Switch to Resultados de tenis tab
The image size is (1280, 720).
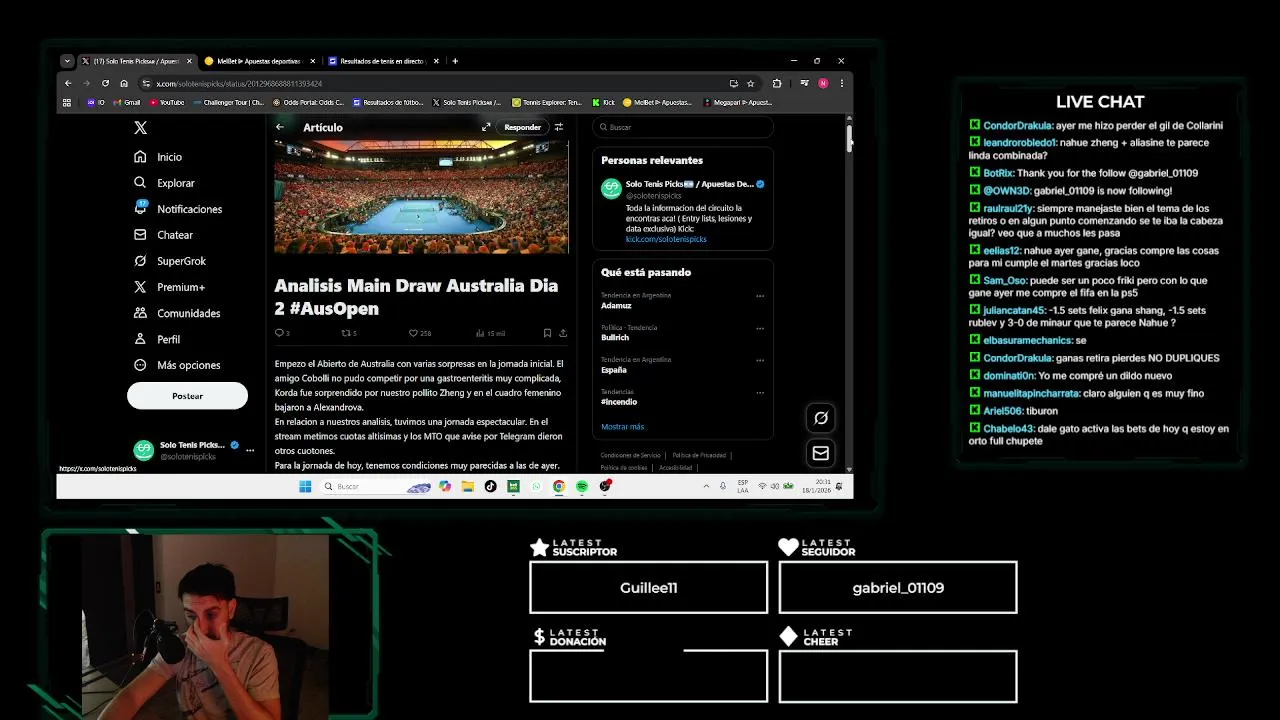382,61
